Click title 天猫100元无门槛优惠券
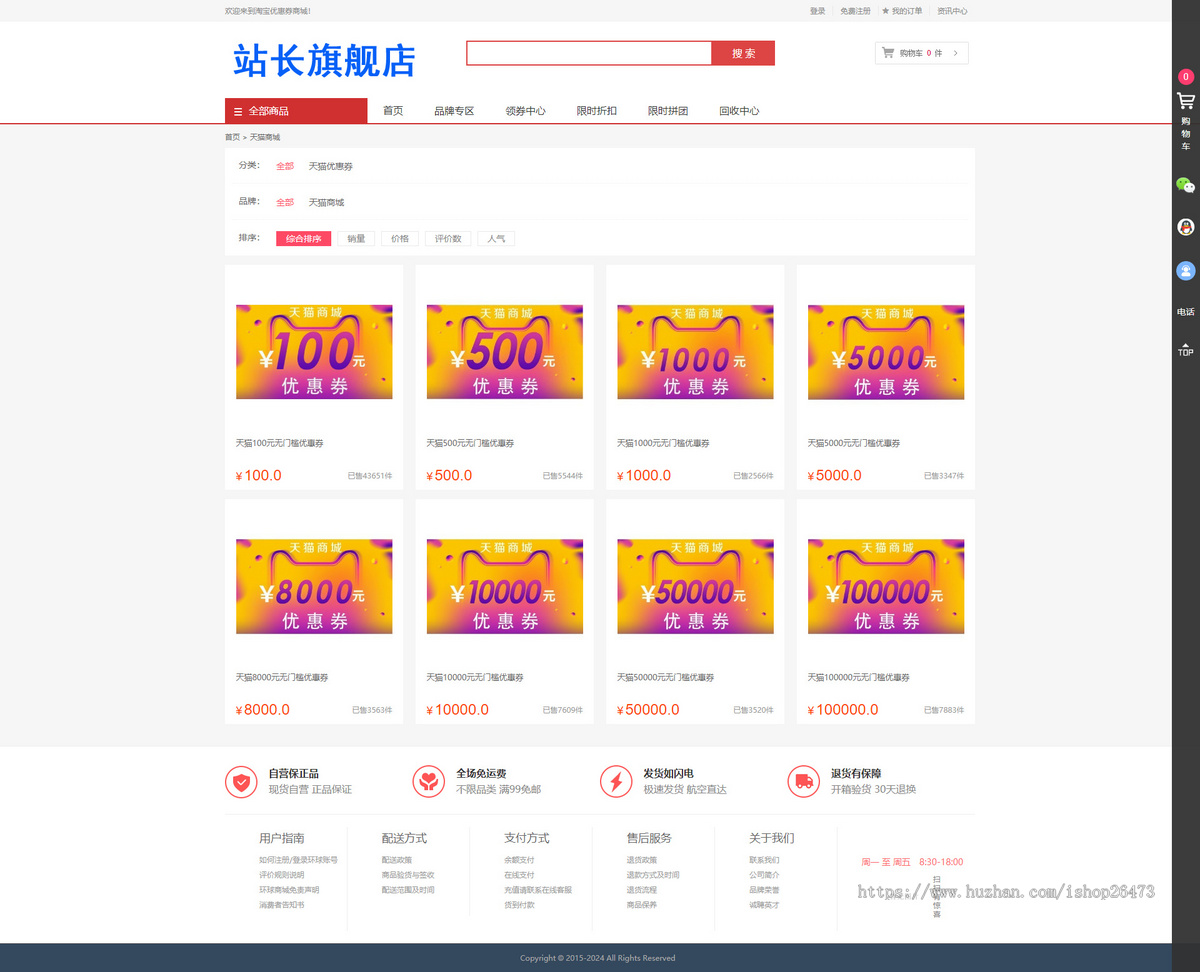This screenshot has width=1200, height=972. pos(280,443)
